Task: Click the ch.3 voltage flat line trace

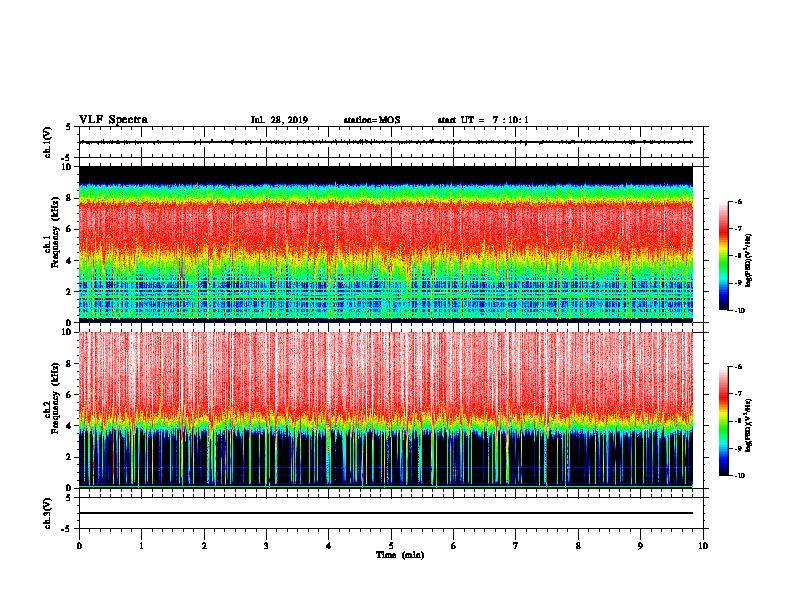Action: click(x=386, y=513)
